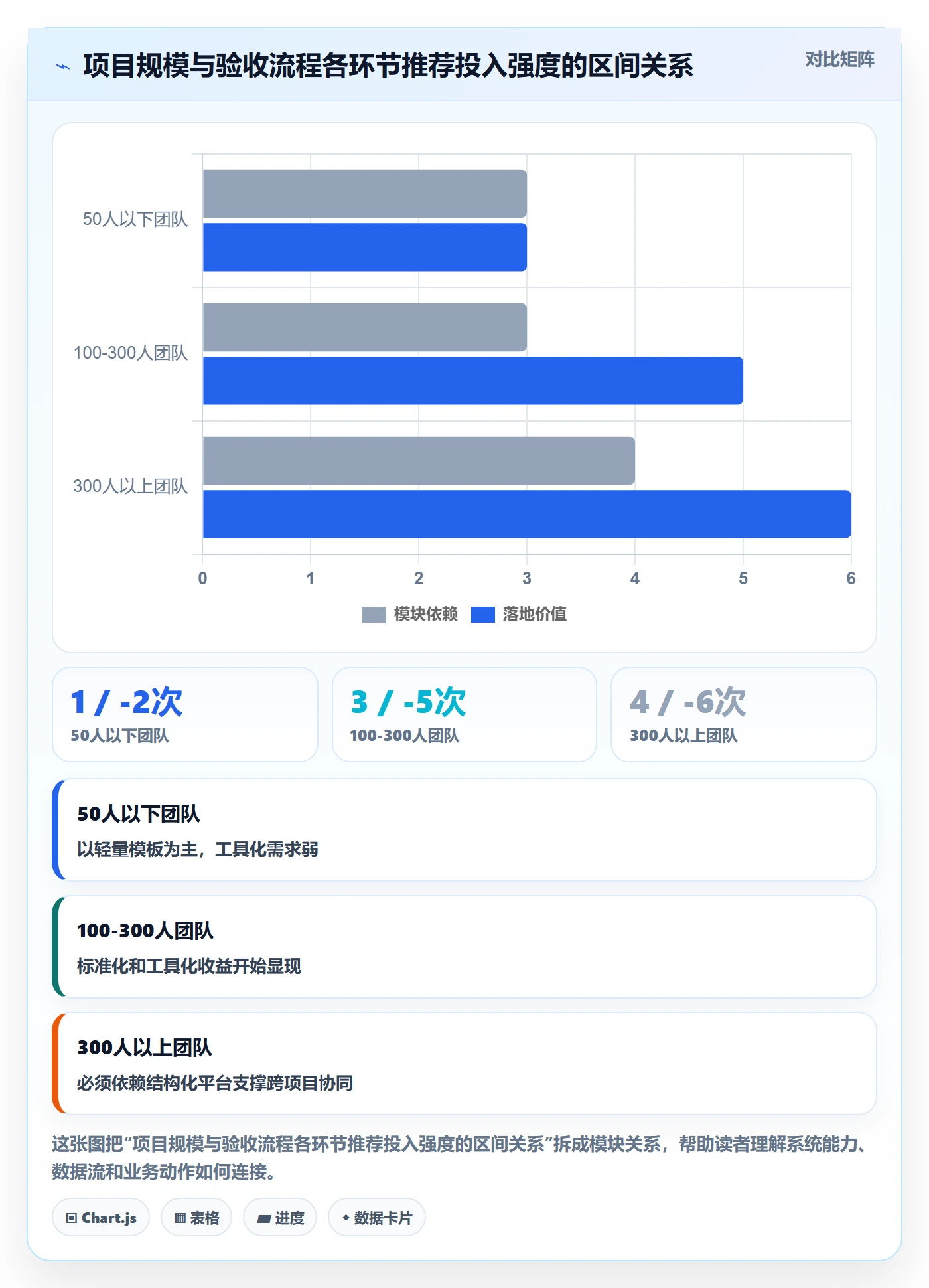Image resolution: width=929 pixels, height=1288 pixels.
Task: Select the gray 模块依赖 bar for 50人以下团队
Action: [365, 194]
